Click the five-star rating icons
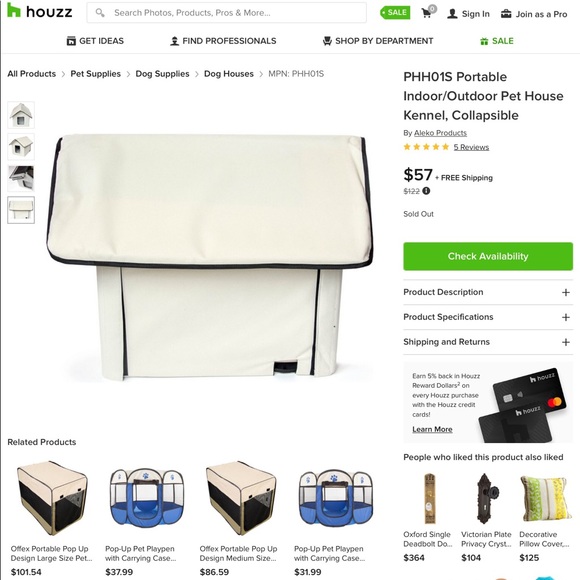Image resolution: width=580 pixels, height=580 pixels. pos(426,147)
